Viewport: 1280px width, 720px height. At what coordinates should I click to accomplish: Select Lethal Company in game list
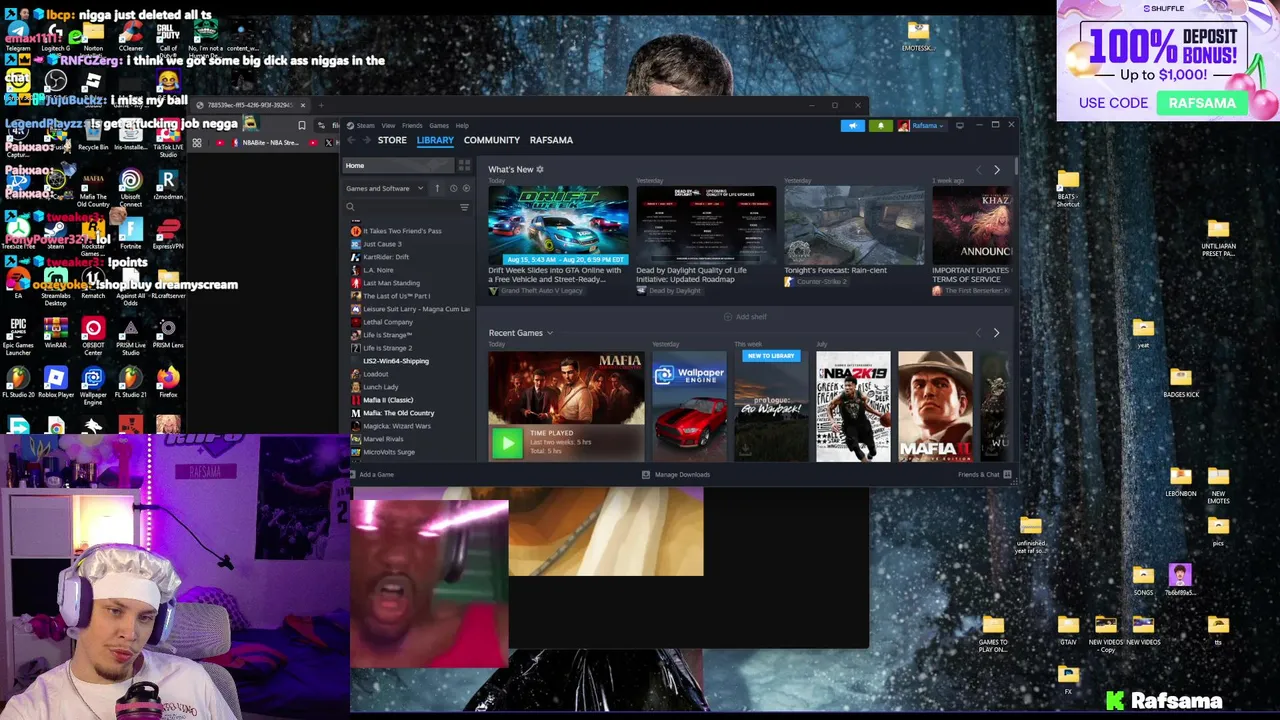tap(388, 322)
